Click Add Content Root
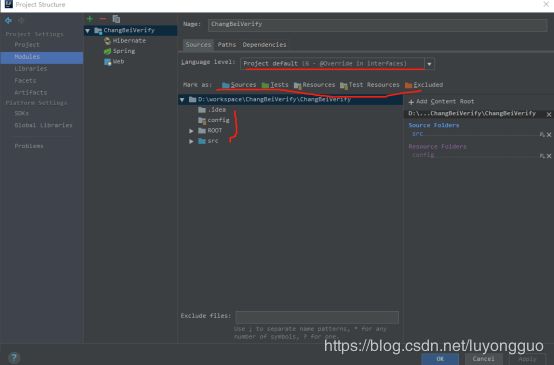Image resolution: width=554 pixels, height=365 pixels. pyautogui.click(x=441, y=102)
